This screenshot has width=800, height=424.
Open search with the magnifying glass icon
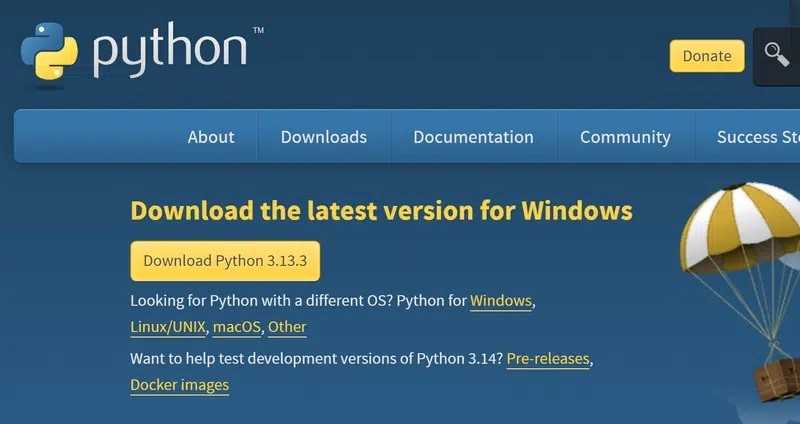(777, 54)
